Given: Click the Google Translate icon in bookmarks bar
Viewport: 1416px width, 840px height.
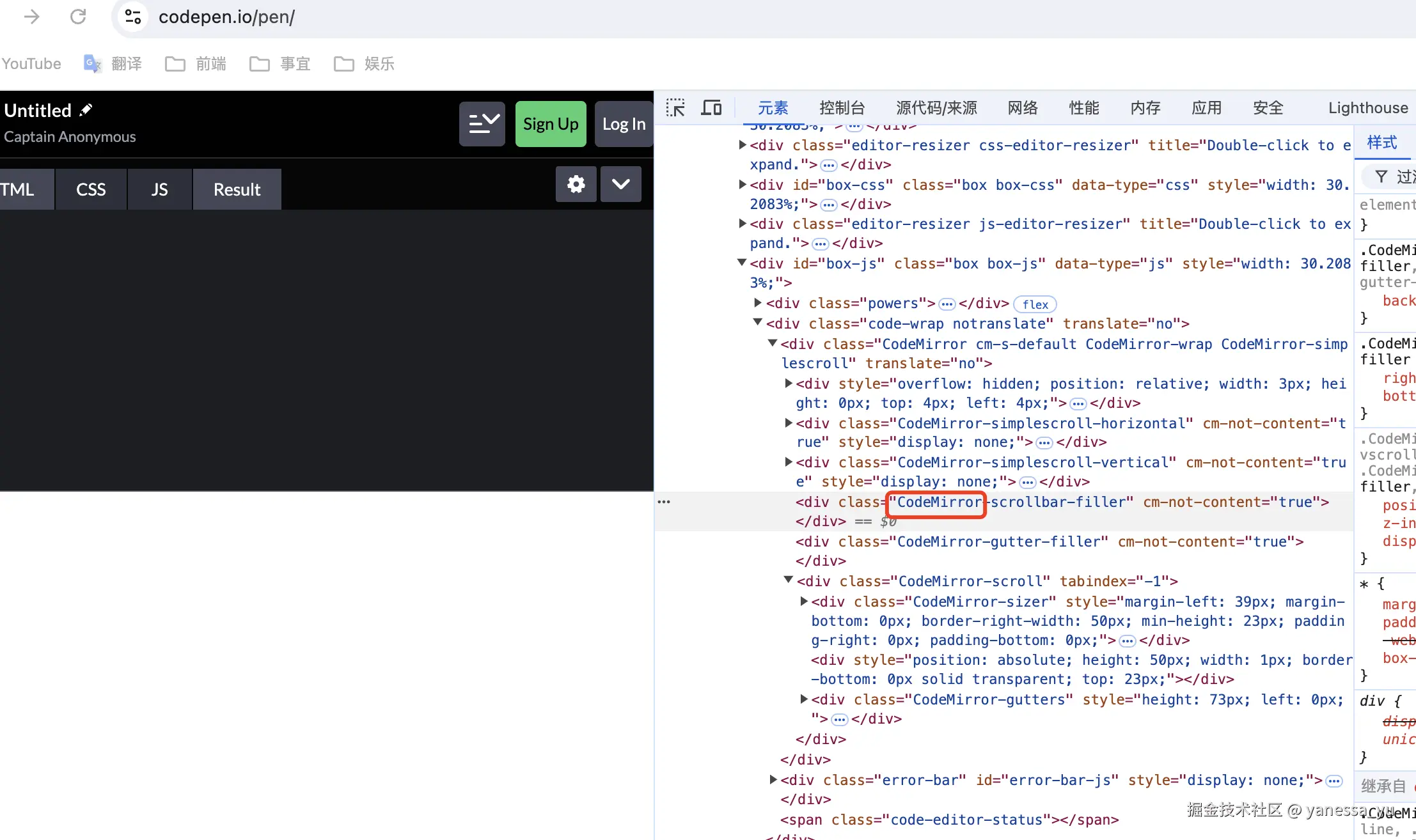Looking at the screenshot, I should (91, 63).
